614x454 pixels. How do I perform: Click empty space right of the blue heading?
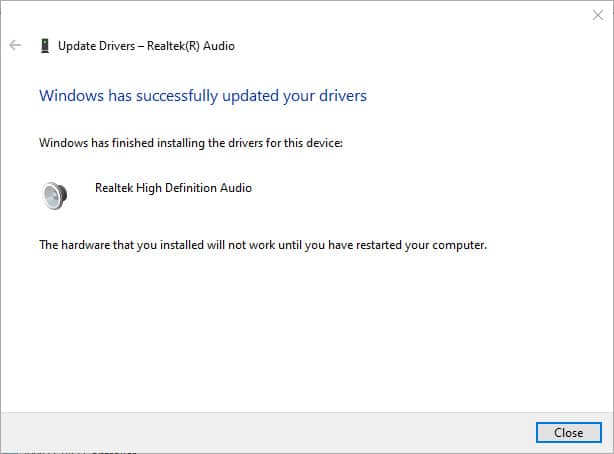pyautogui.click(x=480, y=96)
